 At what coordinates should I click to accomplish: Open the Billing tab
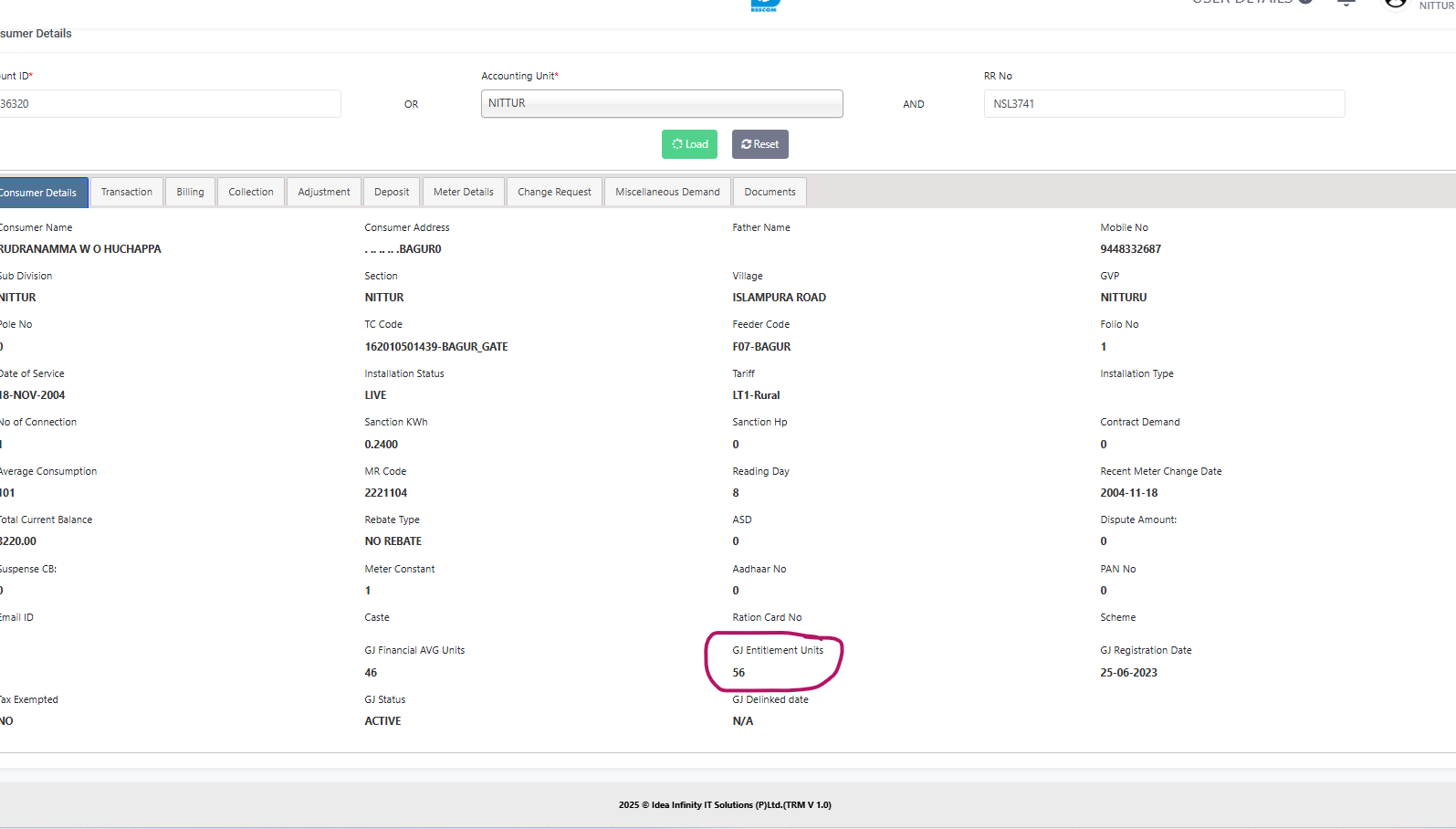click(x=191, y=193)
